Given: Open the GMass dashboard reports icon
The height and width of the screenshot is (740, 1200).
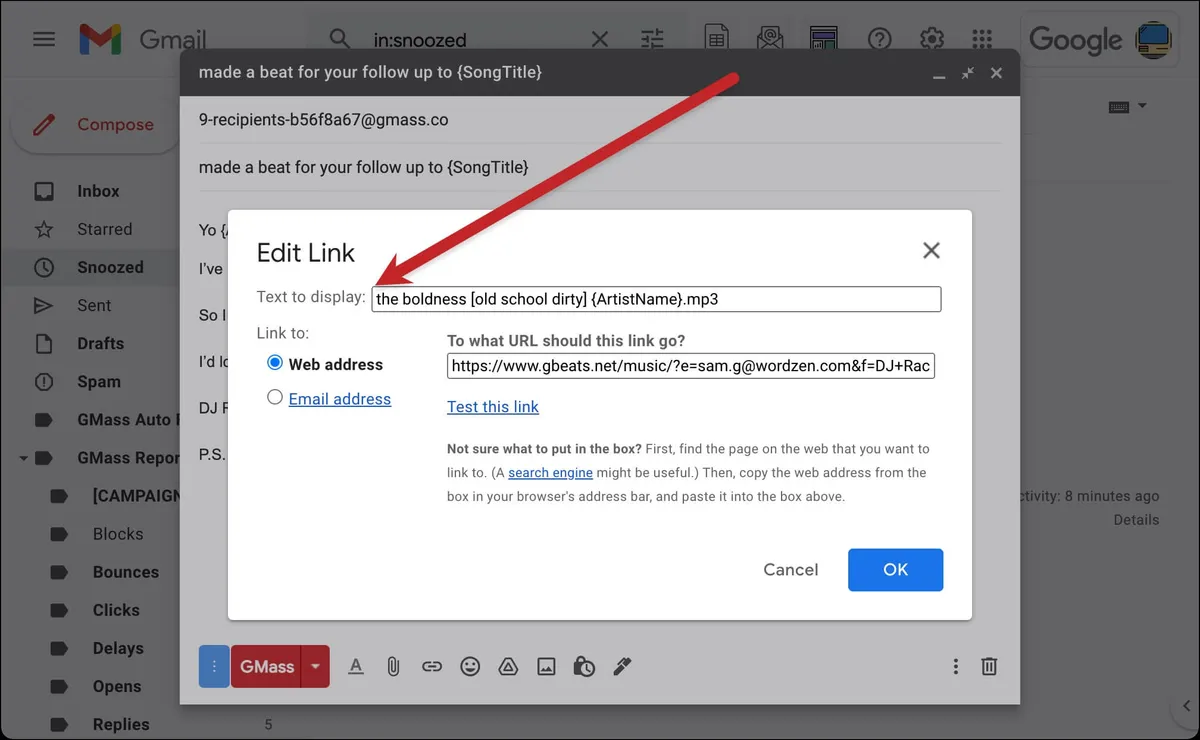Looking at the screenshot, I should point(824,39).
